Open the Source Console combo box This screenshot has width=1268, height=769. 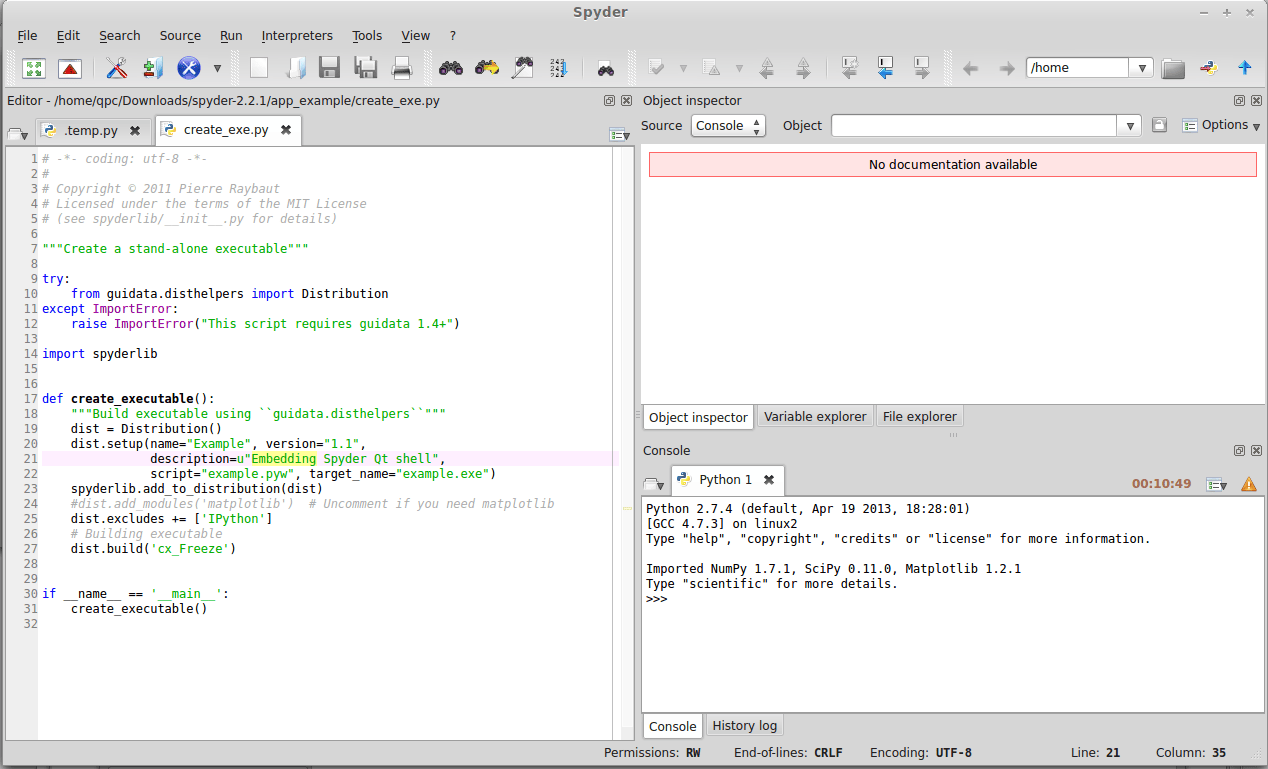click(728, 126)
